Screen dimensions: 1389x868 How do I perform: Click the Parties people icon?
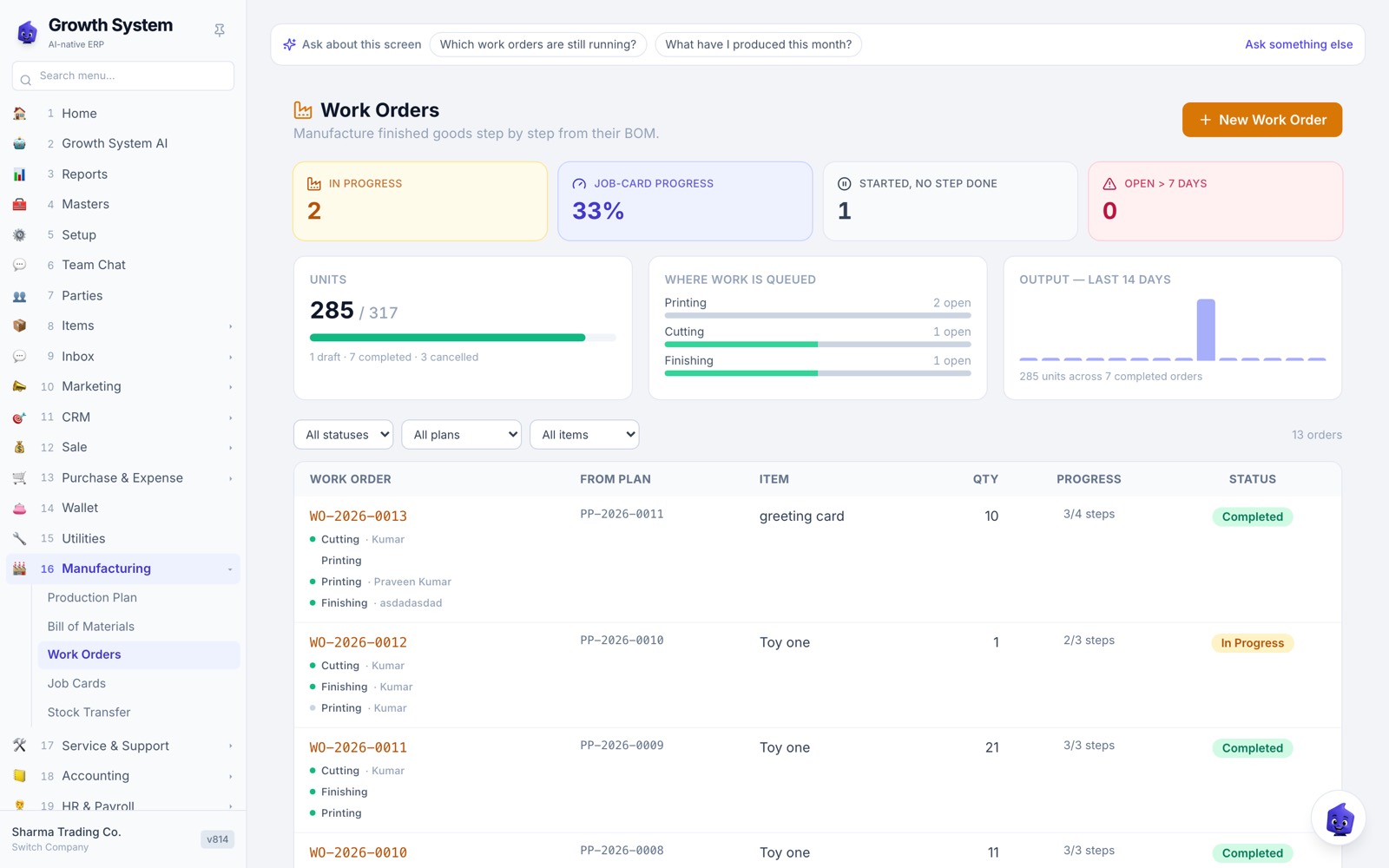pyautogui.click(x=20, y=296)
